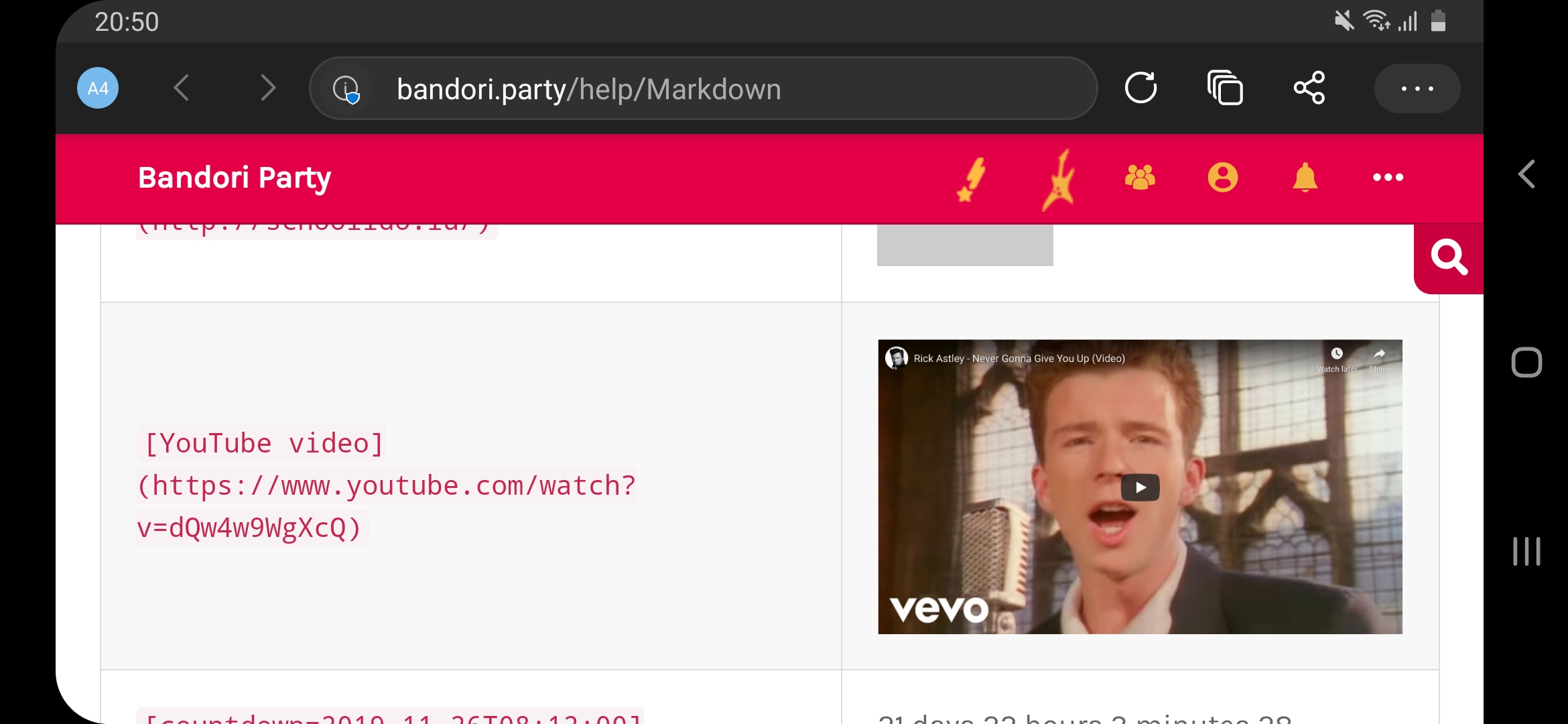Viewport: 1568px width, 724px height.
Task: Open the A4 profile avatar
Action: (98, 88)
